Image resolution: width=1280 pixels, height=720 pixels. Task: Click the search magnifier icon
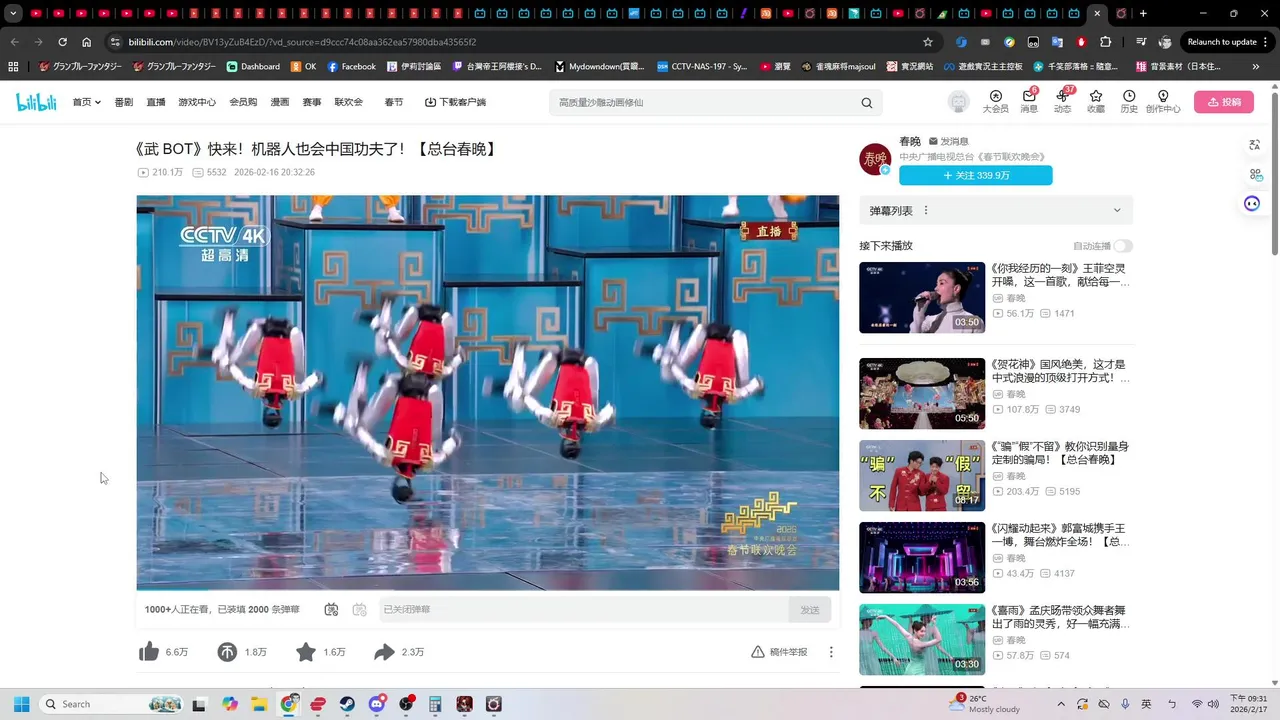pyautogui.click(x=867, y=102)
